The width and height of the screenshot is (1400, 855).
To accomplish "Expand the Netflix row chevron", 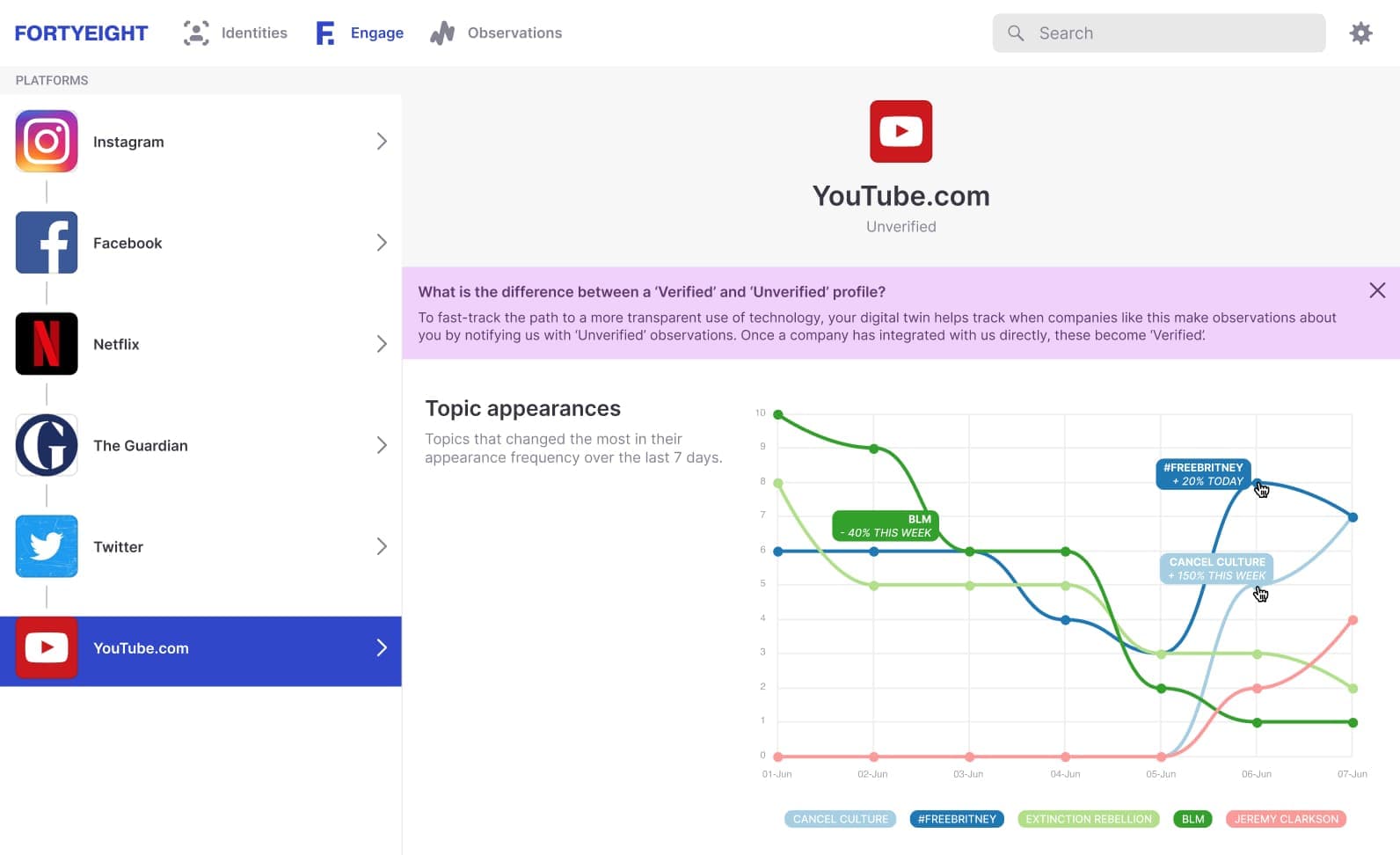I will [382, 344].
